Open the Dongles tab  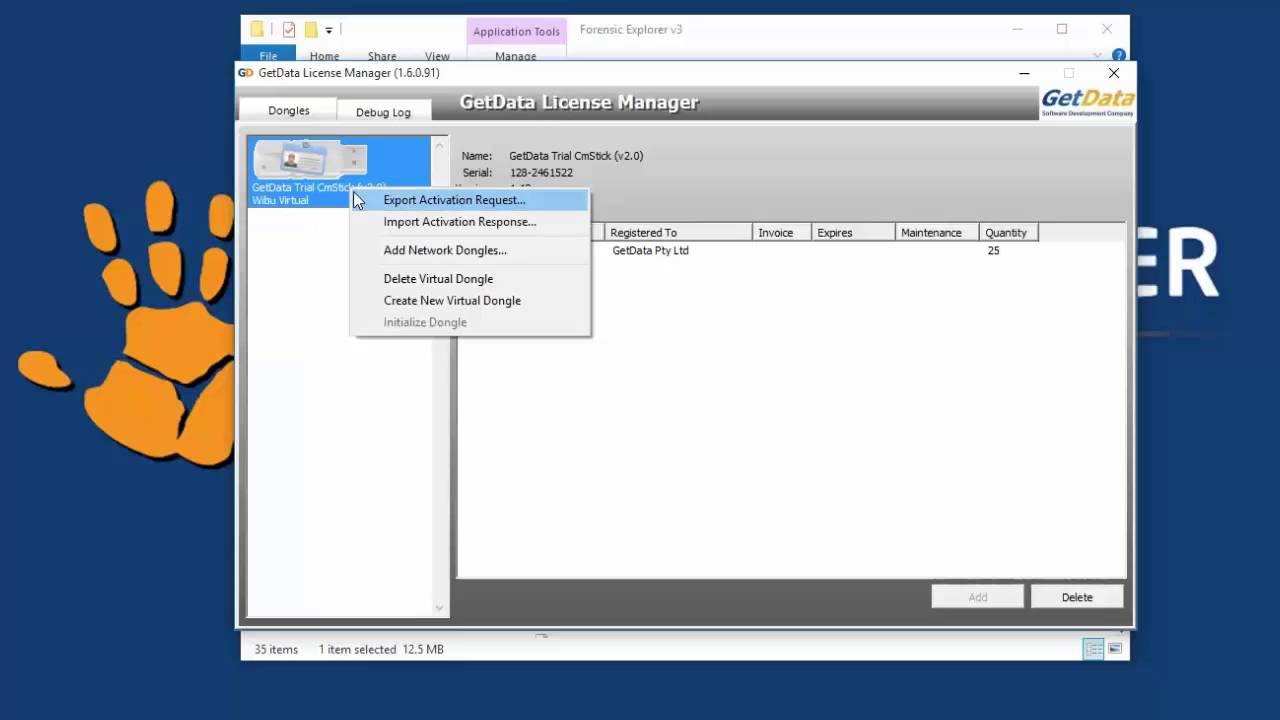coord(289,111)
